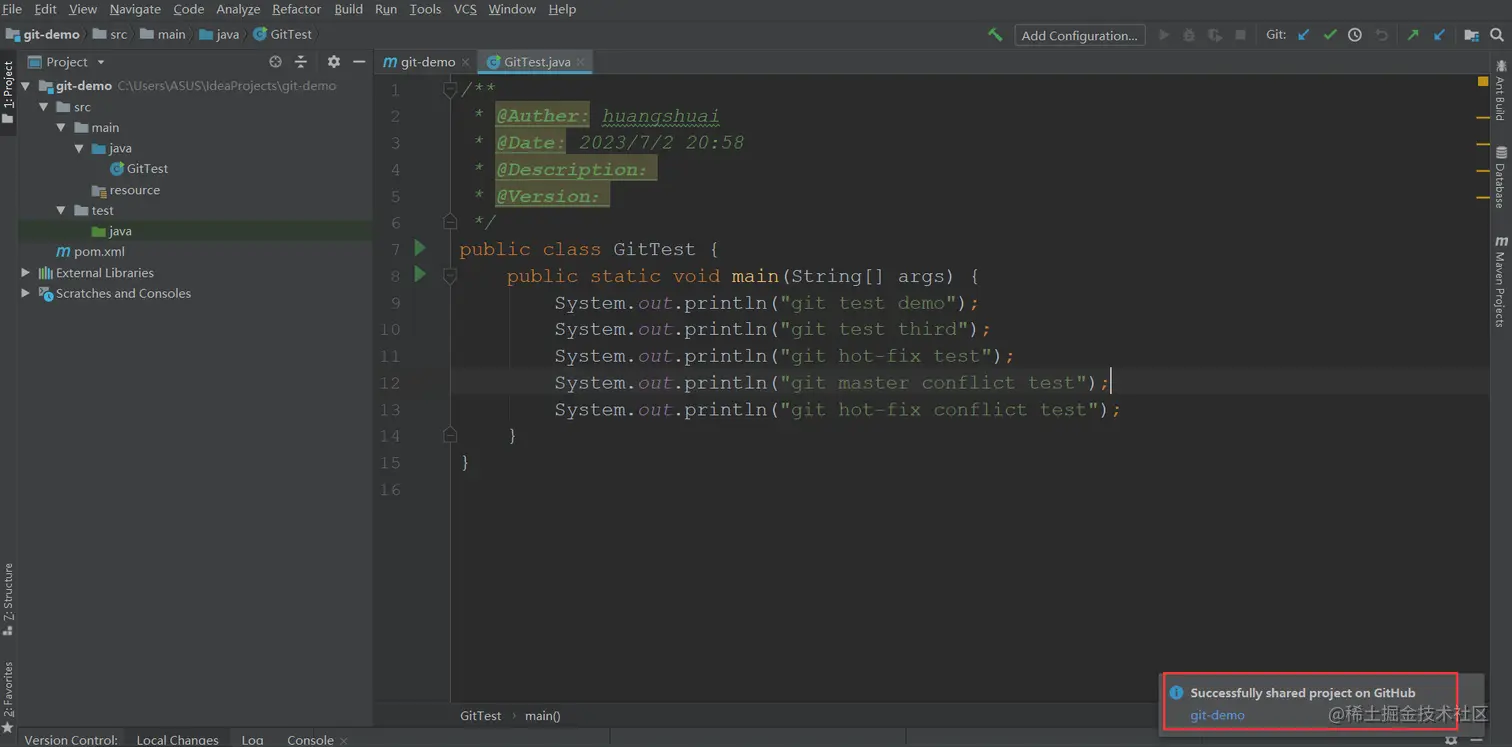Expand Scratches and Consoles node
The height and width of the screenshot is (747, 1512).
tap(26, 293)
